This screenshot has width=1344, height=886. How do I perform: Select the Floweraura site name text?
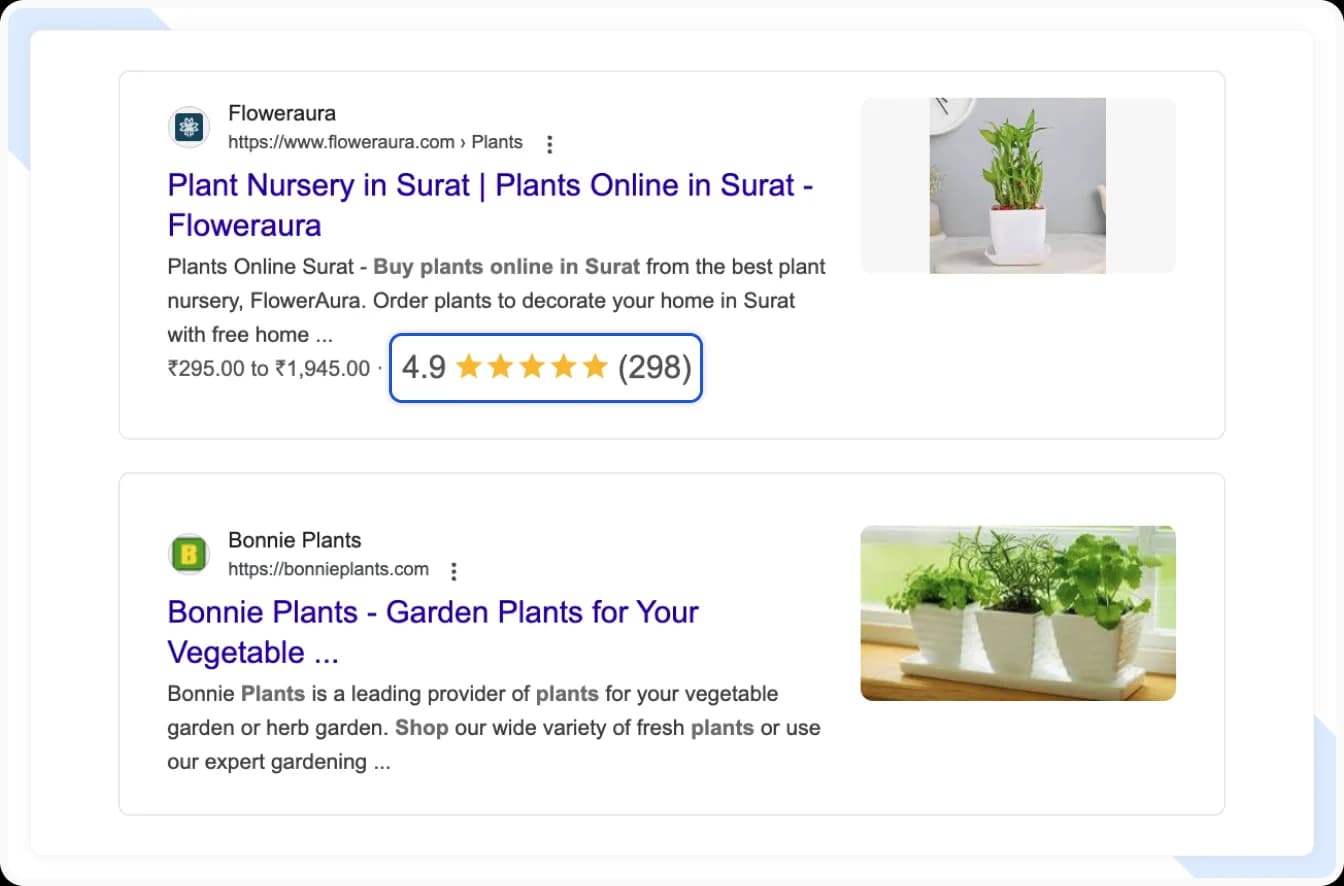pyautogui.click(x=281, y=113)
